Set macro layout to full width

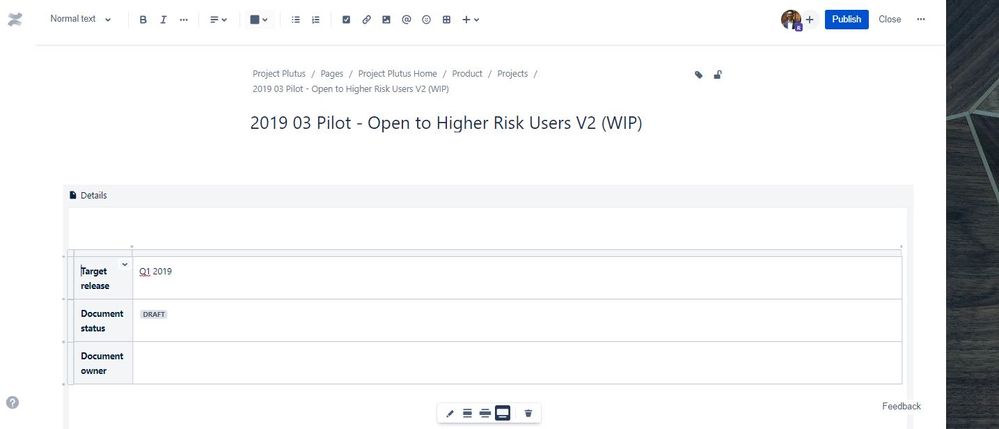pyautogui.click(x=503, y=414)
